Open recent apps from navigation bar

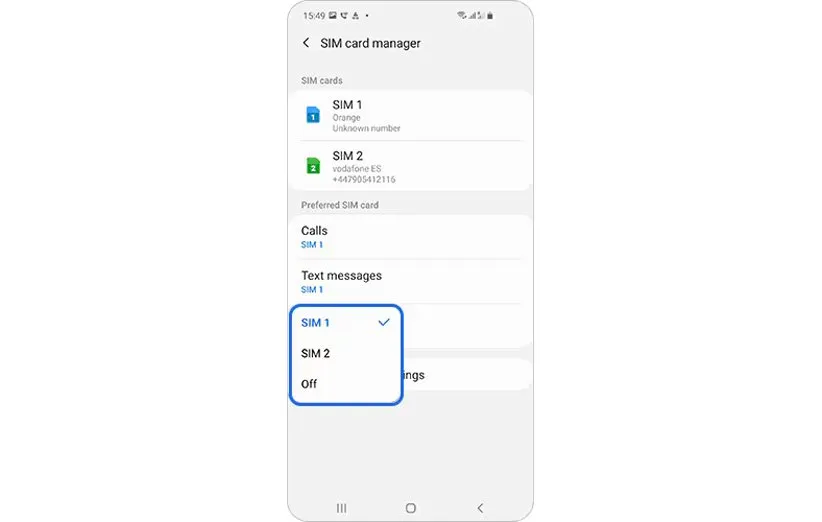[x=341, y=508]
